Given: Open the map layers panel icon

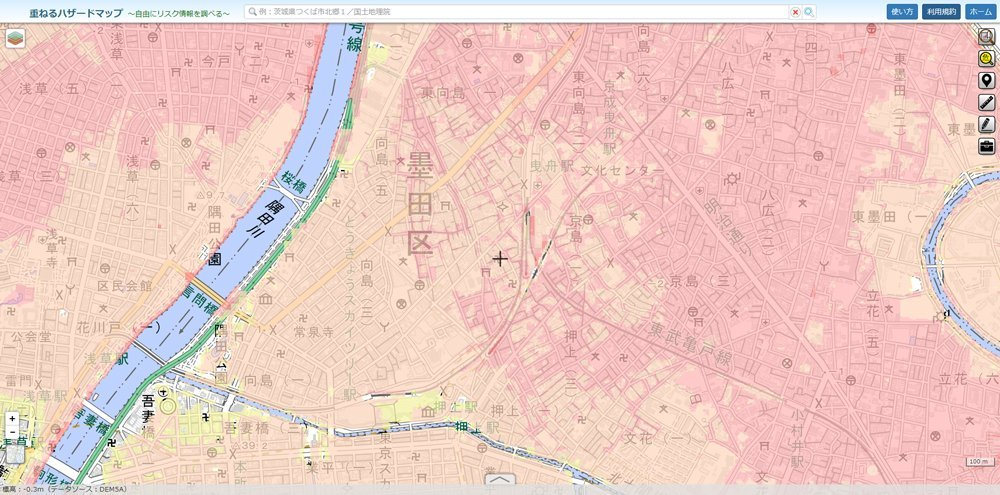Looking at the screenshot, I should coord(15,38).
